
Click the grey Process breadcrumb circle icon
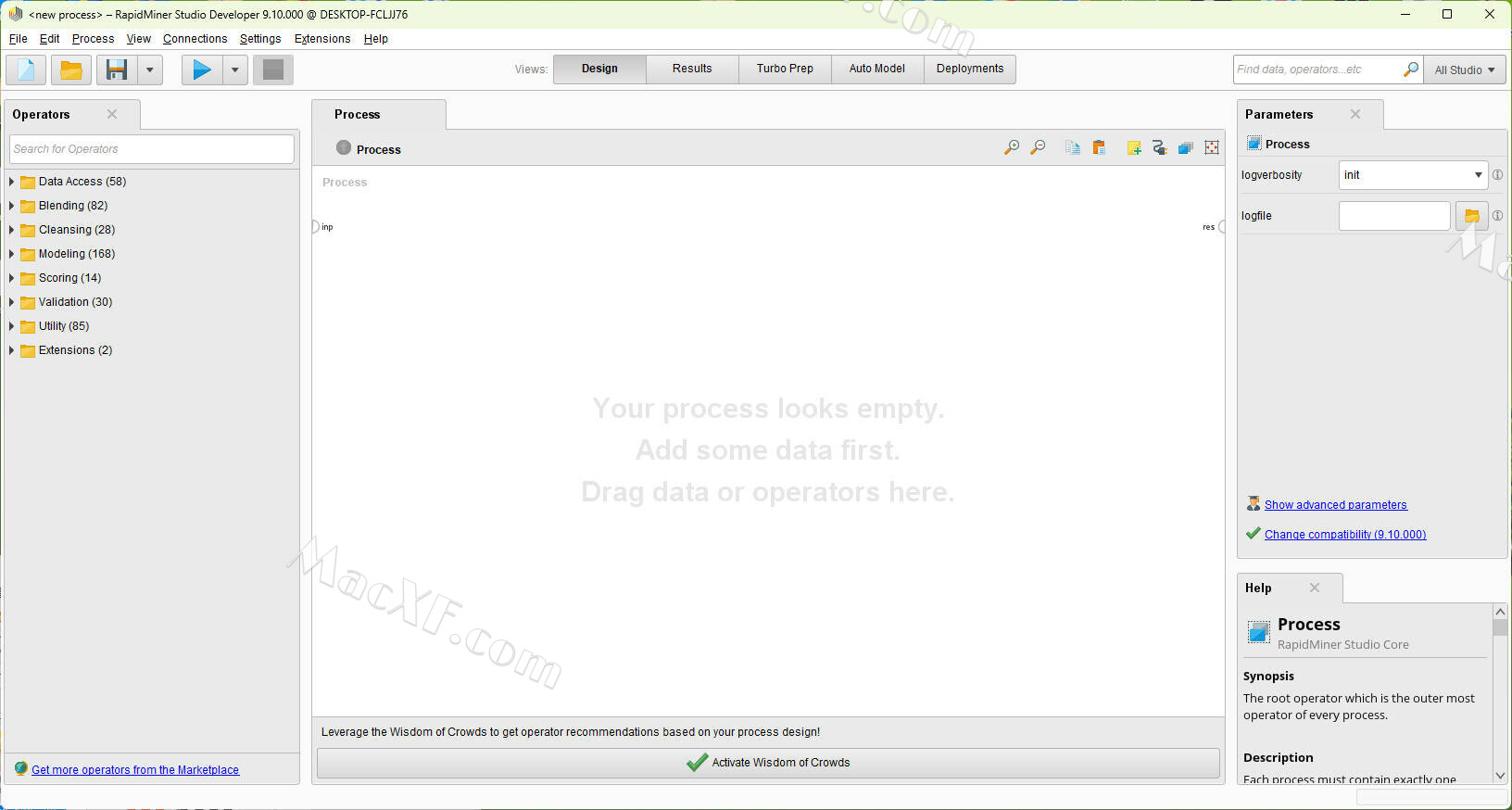pyautogui.click(x=344, y=147)
